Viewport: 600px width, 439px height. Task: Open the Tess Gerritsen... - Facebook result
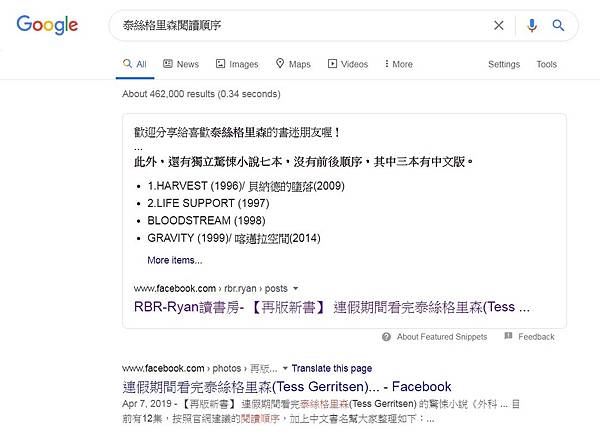point(287,387)
